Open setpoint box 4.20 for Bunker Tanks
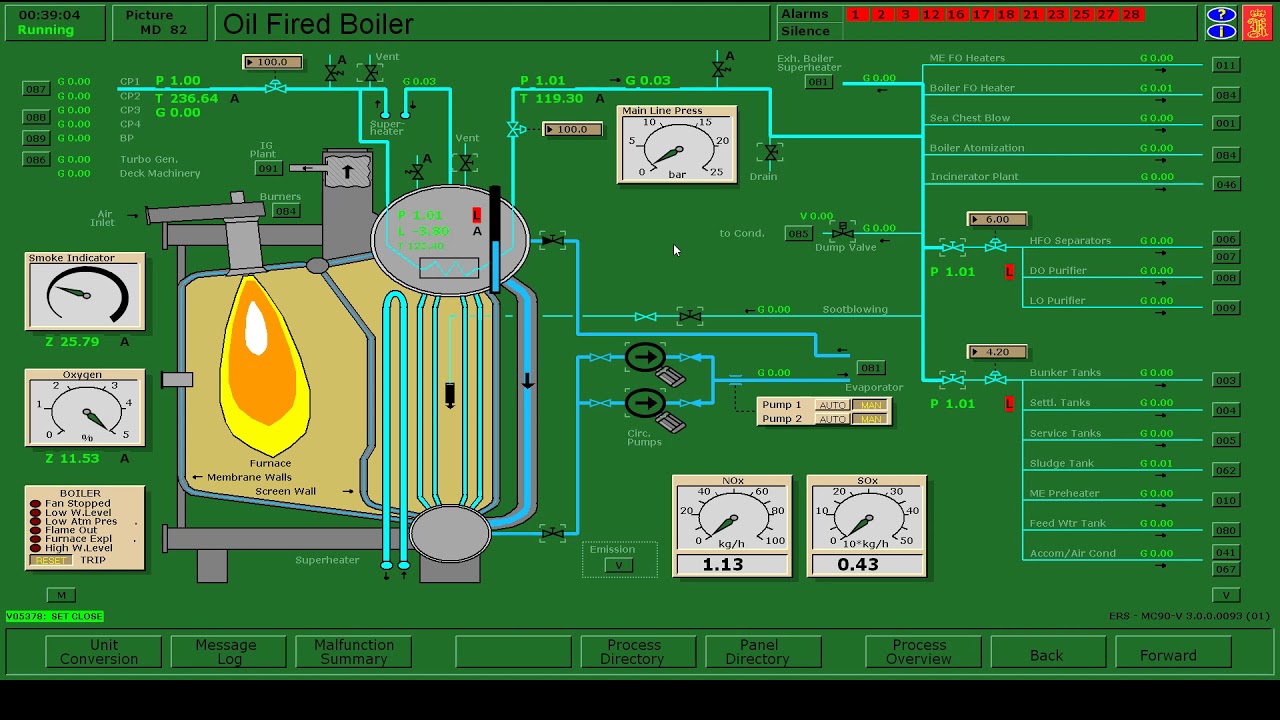 [x=997, y=352]
